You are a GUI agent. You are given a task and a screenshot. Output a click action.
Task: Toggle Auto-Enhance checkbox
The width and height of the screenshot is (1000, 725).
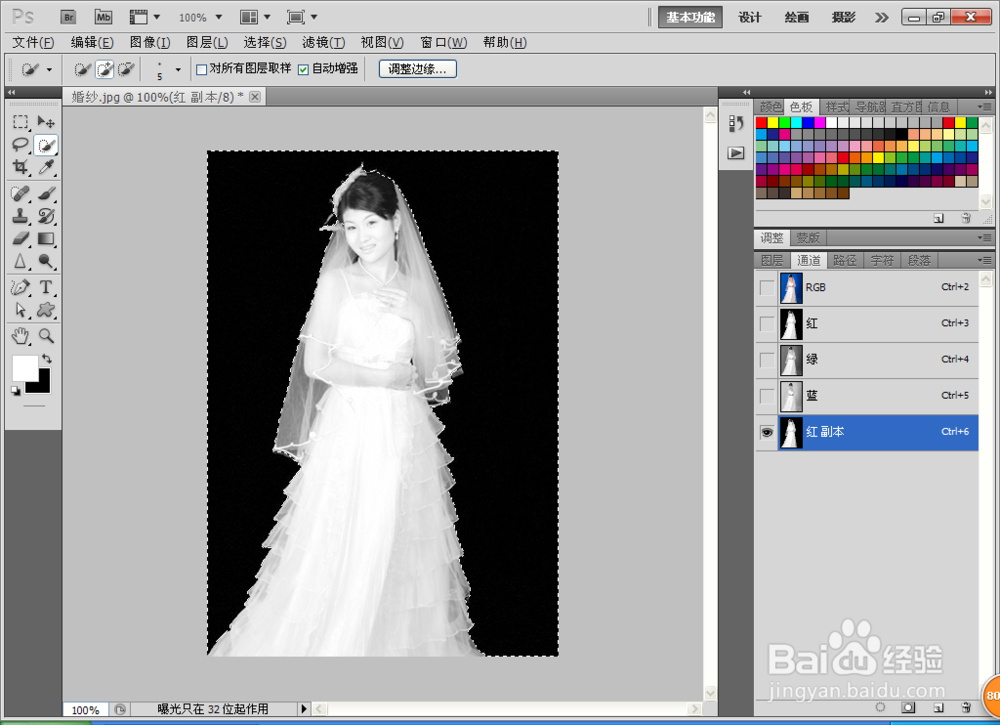point(304,70)
